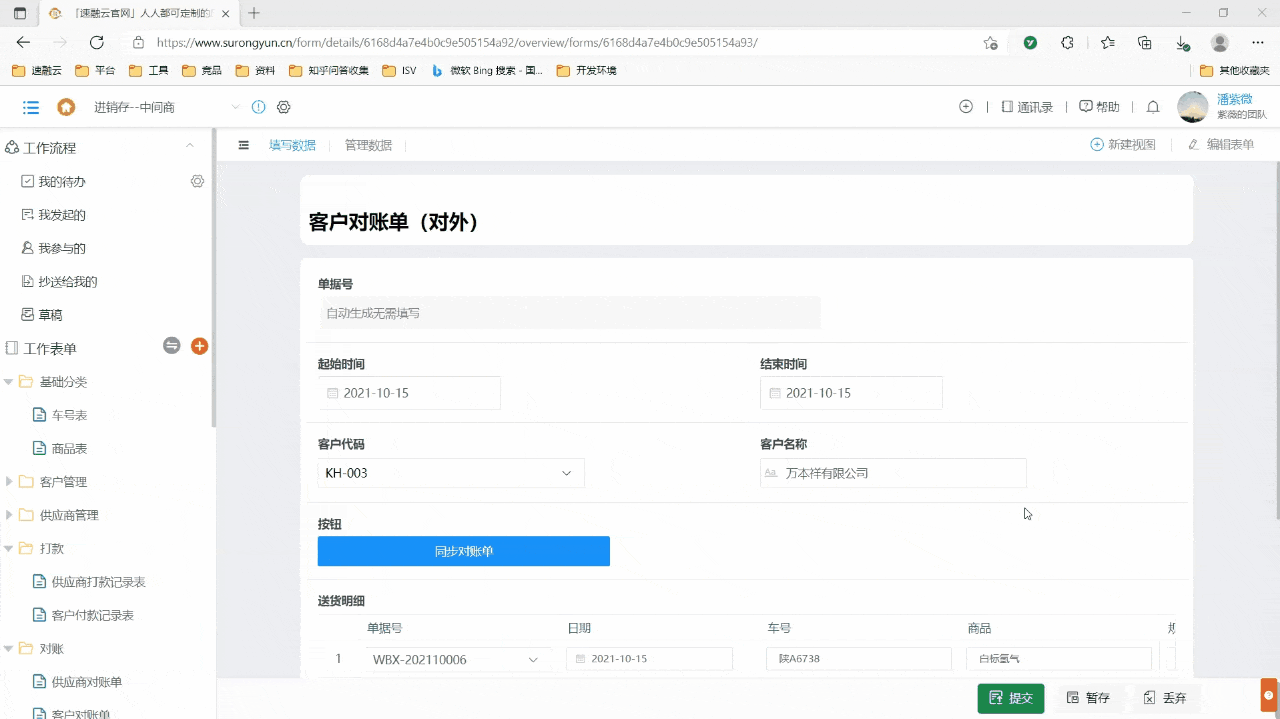Open 草稿 drafts
1280x719 pixels.
pos(42,315)
